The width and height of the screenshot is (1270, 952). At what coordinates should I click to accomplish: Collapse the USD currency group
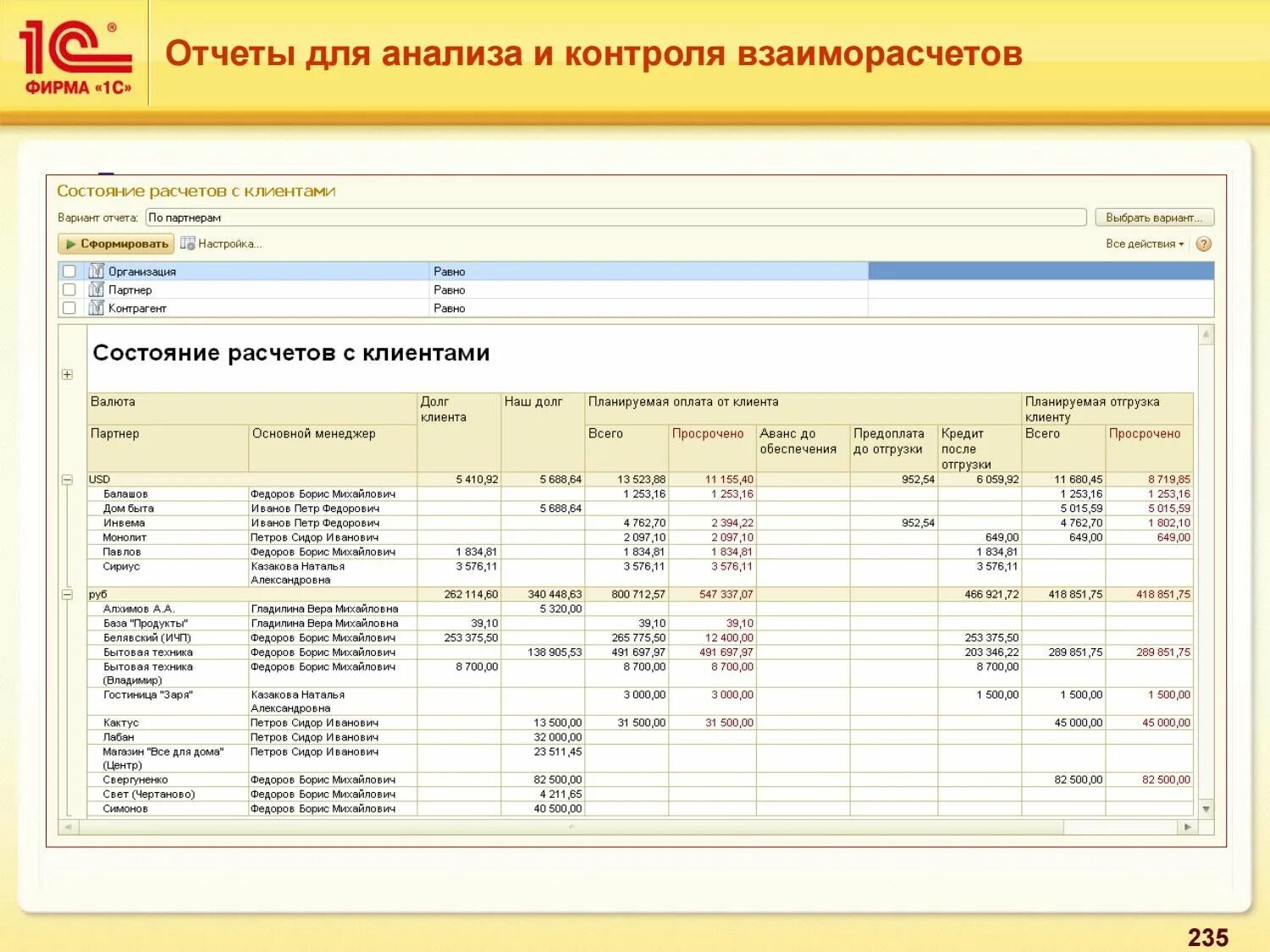tap(67, 480)
